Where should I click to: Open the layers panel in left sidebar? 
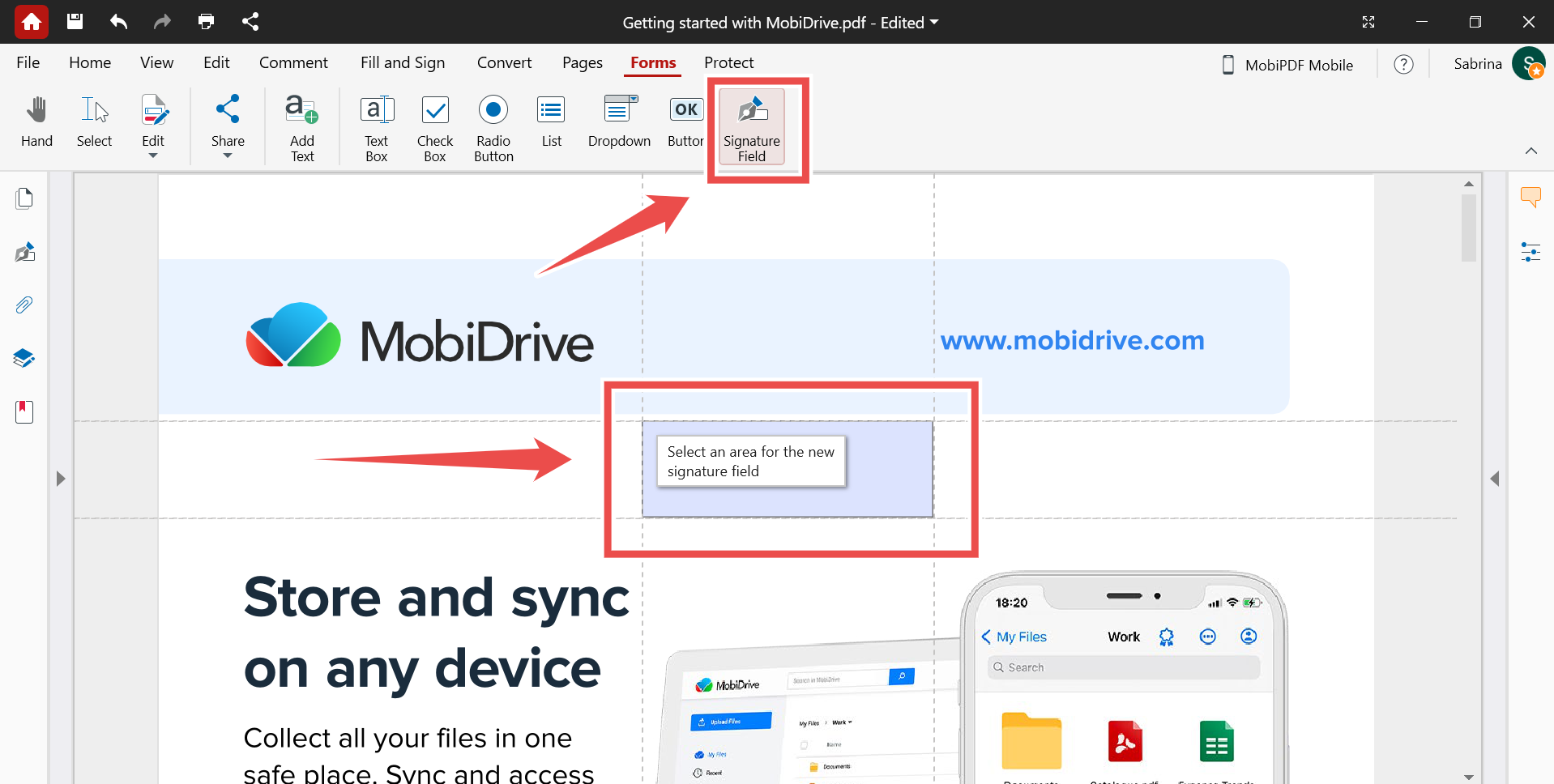click(24, 358)
